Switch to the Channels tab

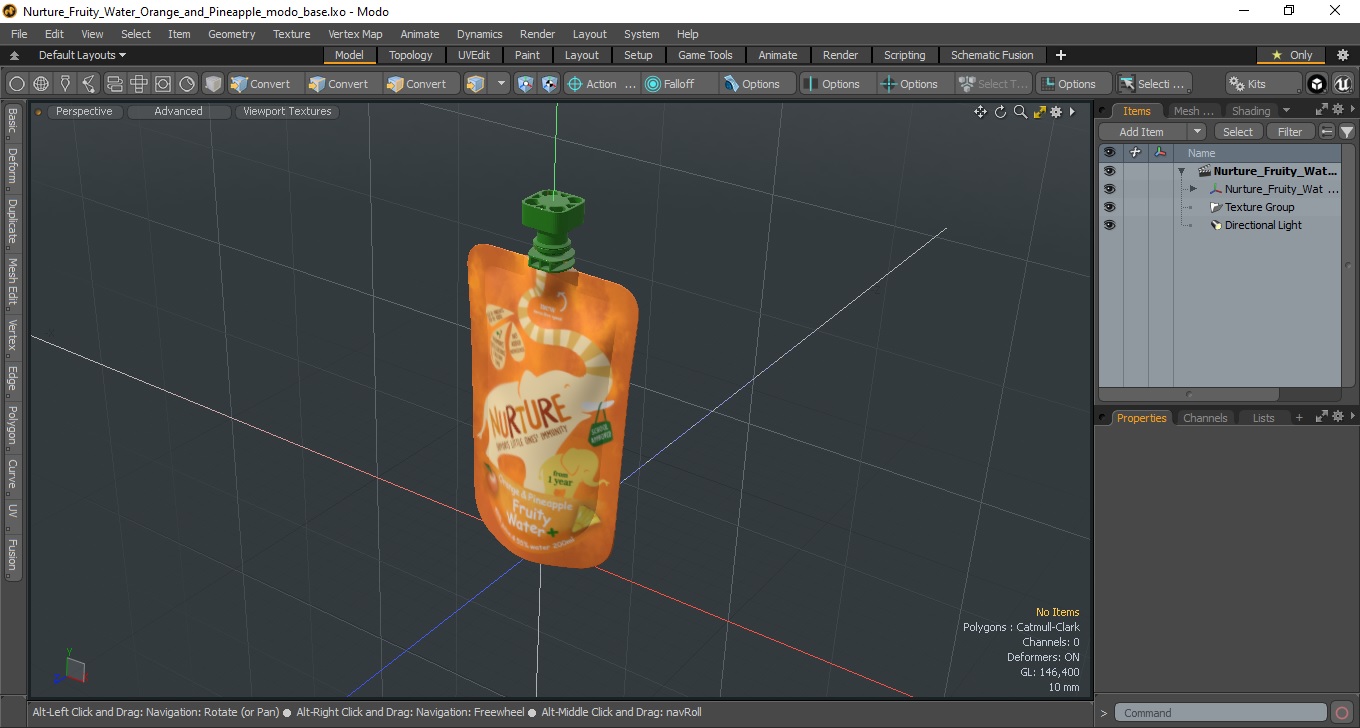point(1205,418)
